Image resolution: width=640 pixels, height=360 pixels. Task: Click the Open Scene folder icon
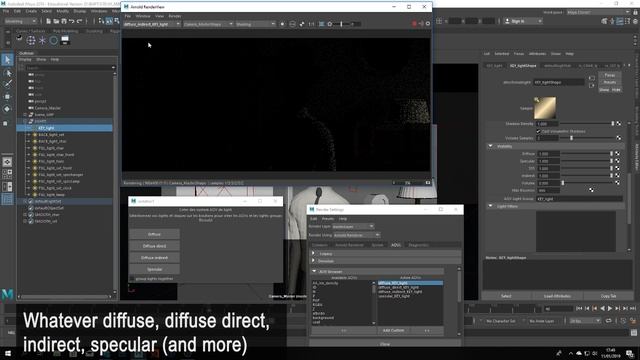pos(56,21)
